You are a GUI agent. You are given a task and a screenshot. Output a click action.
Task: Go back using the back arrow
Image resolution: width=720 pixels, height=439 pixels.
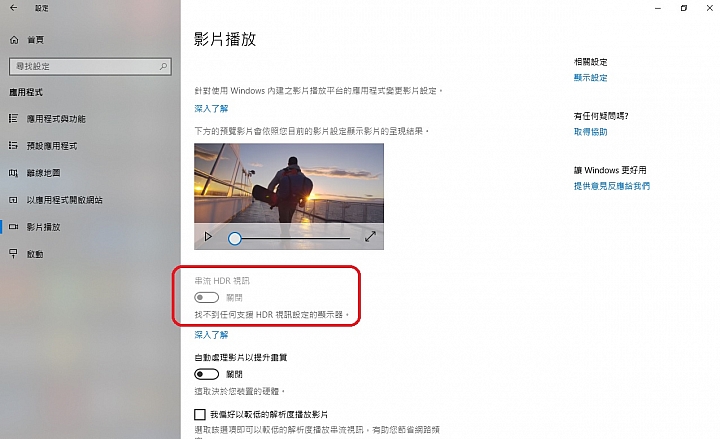pyautogui.click(x=13, y=8)
